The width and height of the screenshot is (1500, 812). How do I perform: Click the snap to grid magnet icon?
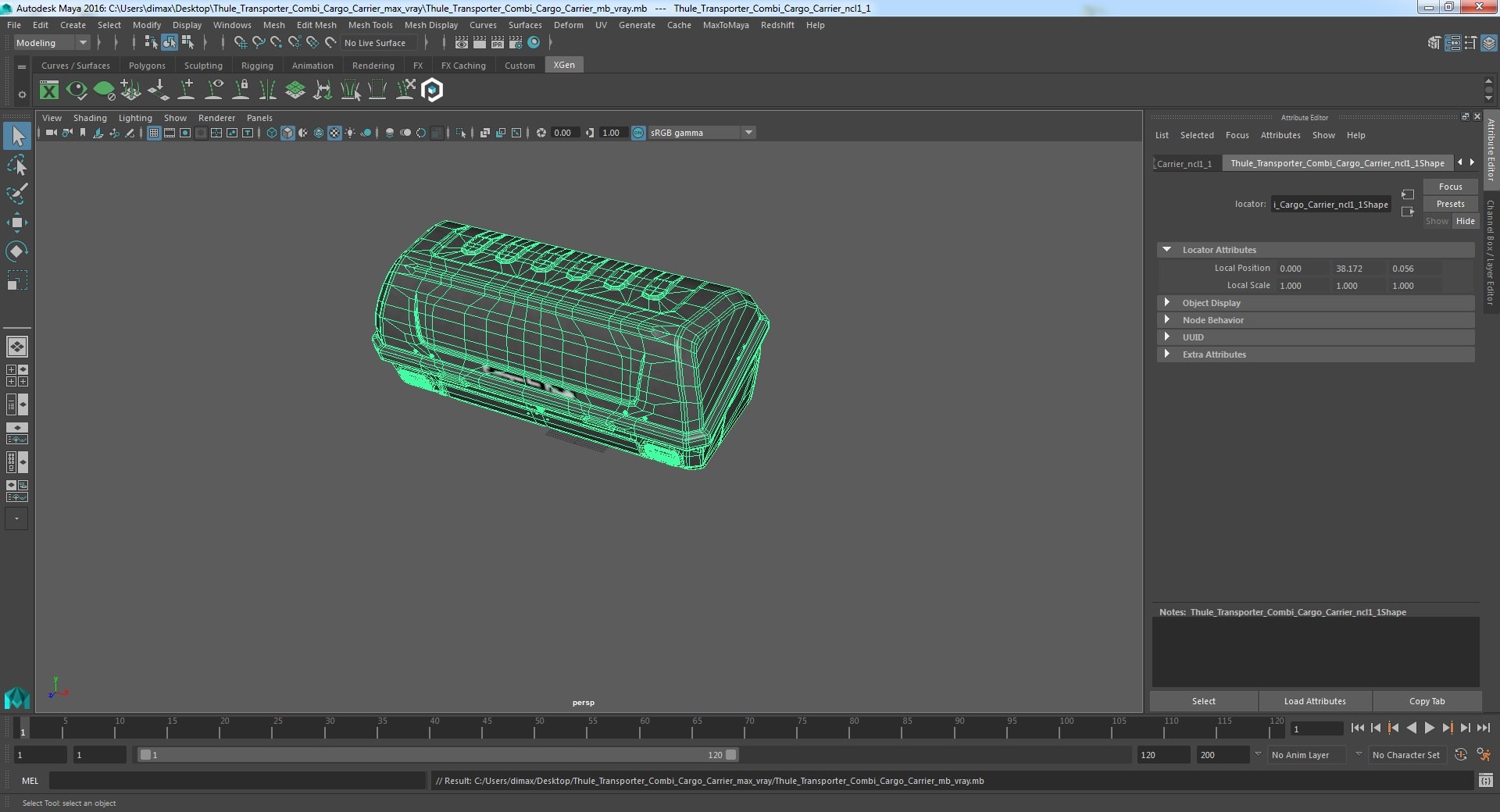240,43
